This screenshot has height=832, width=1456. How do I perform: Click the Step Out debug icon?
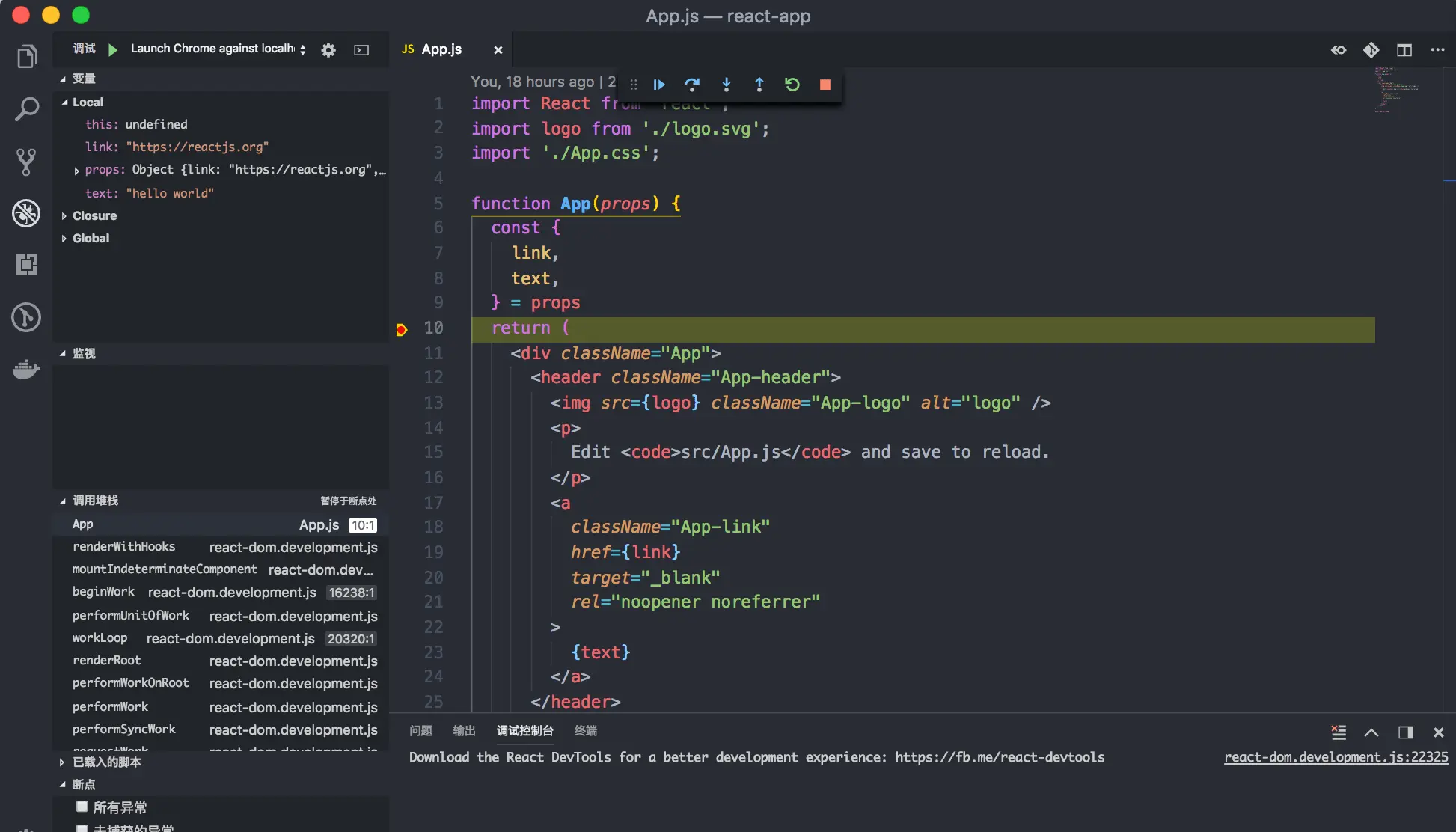(759, 85)
